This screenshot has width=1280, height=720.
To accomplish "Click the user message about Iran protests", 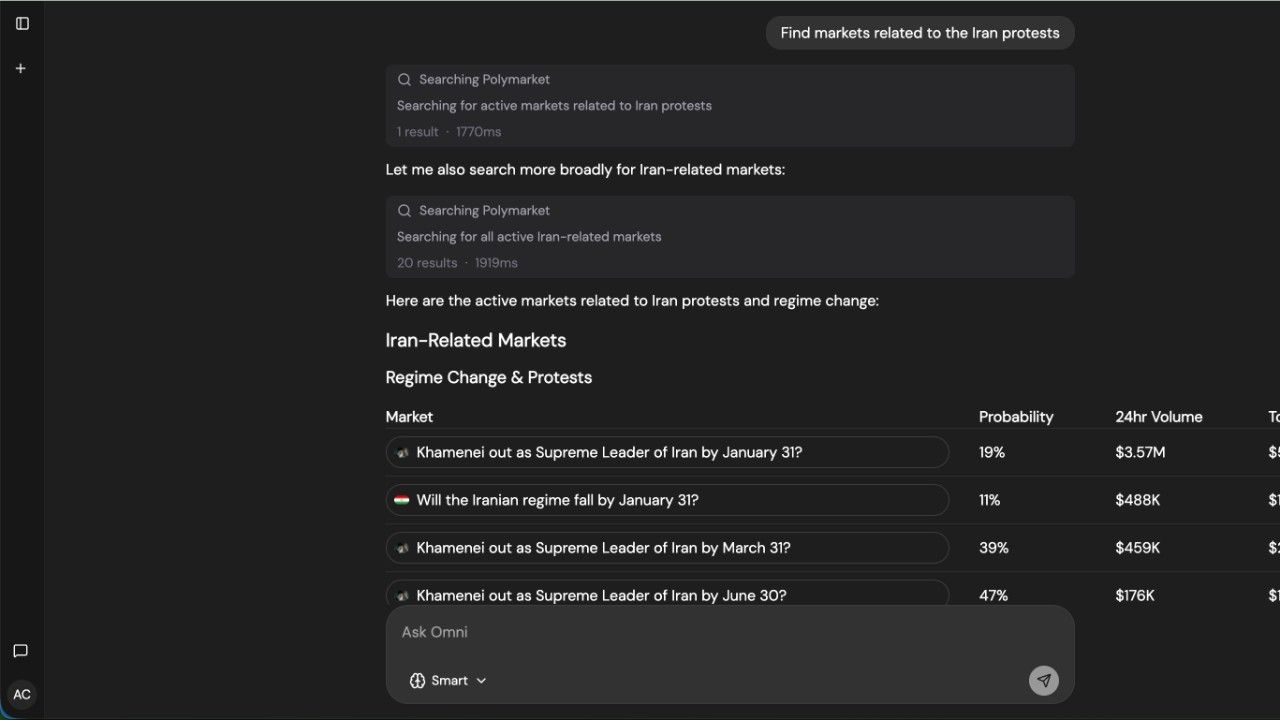I will coord(920,33).
